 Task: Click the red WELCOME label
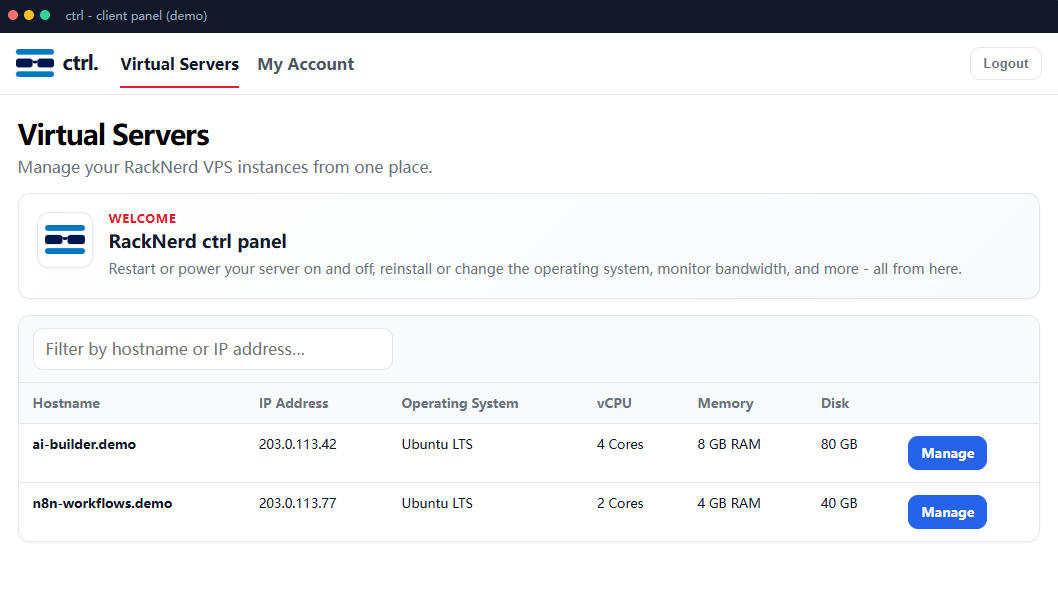pos(142,219)
